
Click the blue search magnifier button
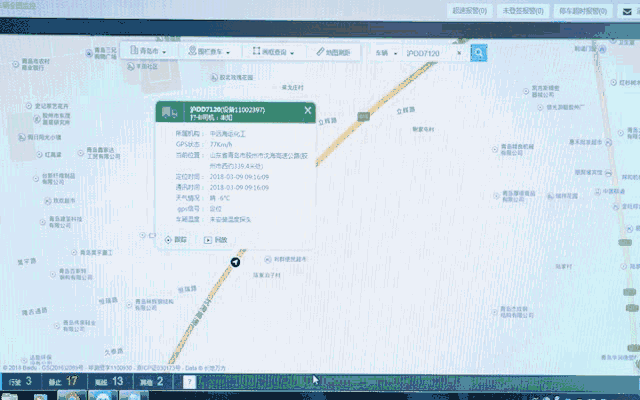click(x=478, y=53)
